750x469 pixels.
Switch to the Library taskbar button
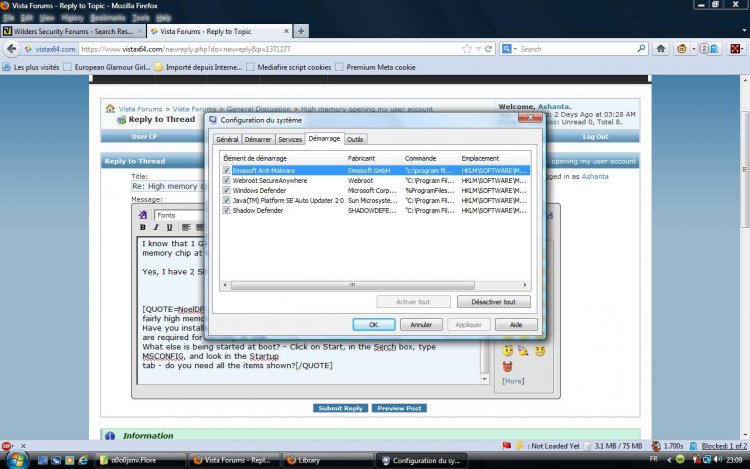327,460
